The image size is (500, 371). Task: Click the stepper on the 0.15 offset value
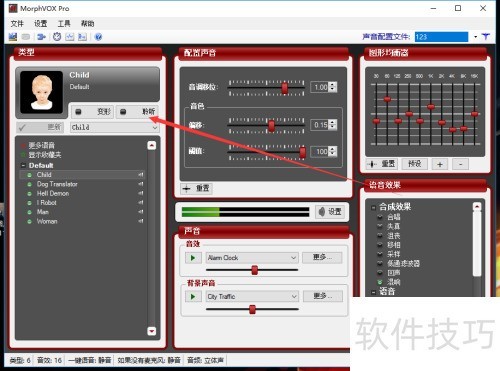333,125
